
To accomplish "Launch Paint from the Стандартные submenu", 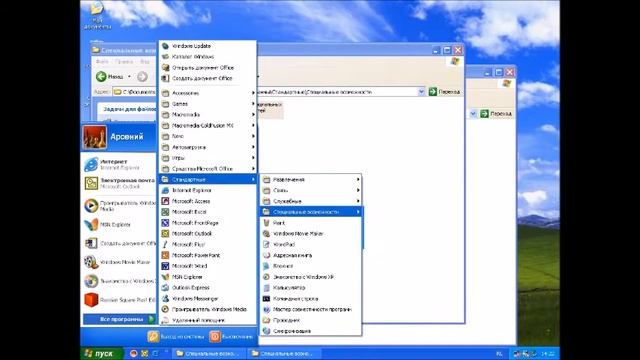I will pyautogui.click(x=311, y=223).
